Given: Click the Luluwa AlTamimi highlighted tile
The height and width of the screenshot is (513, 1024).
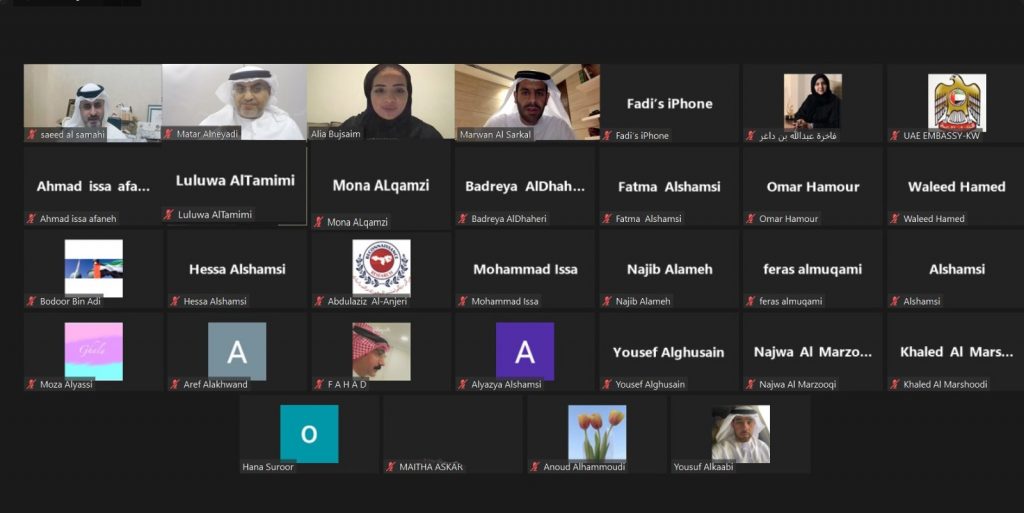Looking at the screenshot, I should (x=234, y=185).
